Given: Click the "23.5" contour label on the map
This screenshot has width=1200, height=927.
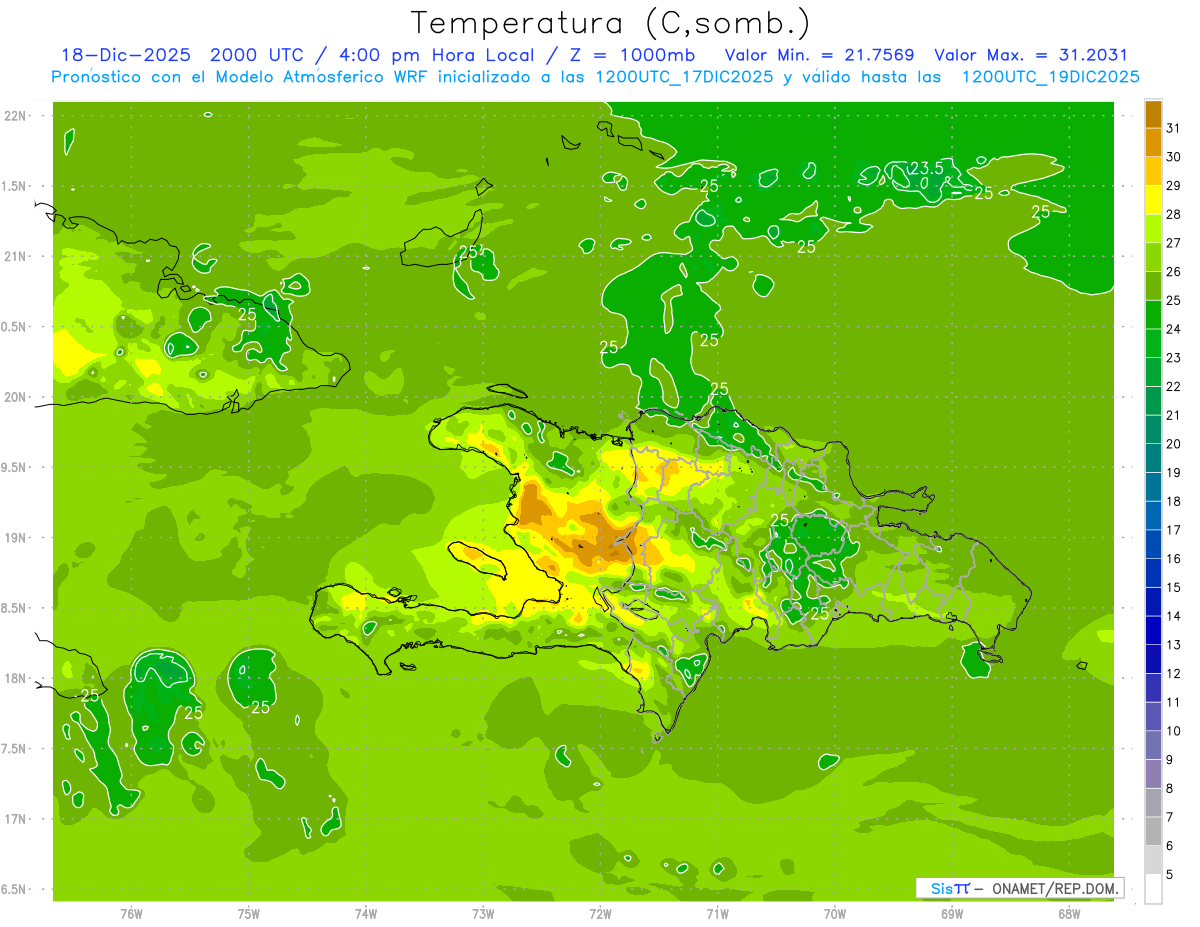Looking at the screenshot, I should point(926,168).
